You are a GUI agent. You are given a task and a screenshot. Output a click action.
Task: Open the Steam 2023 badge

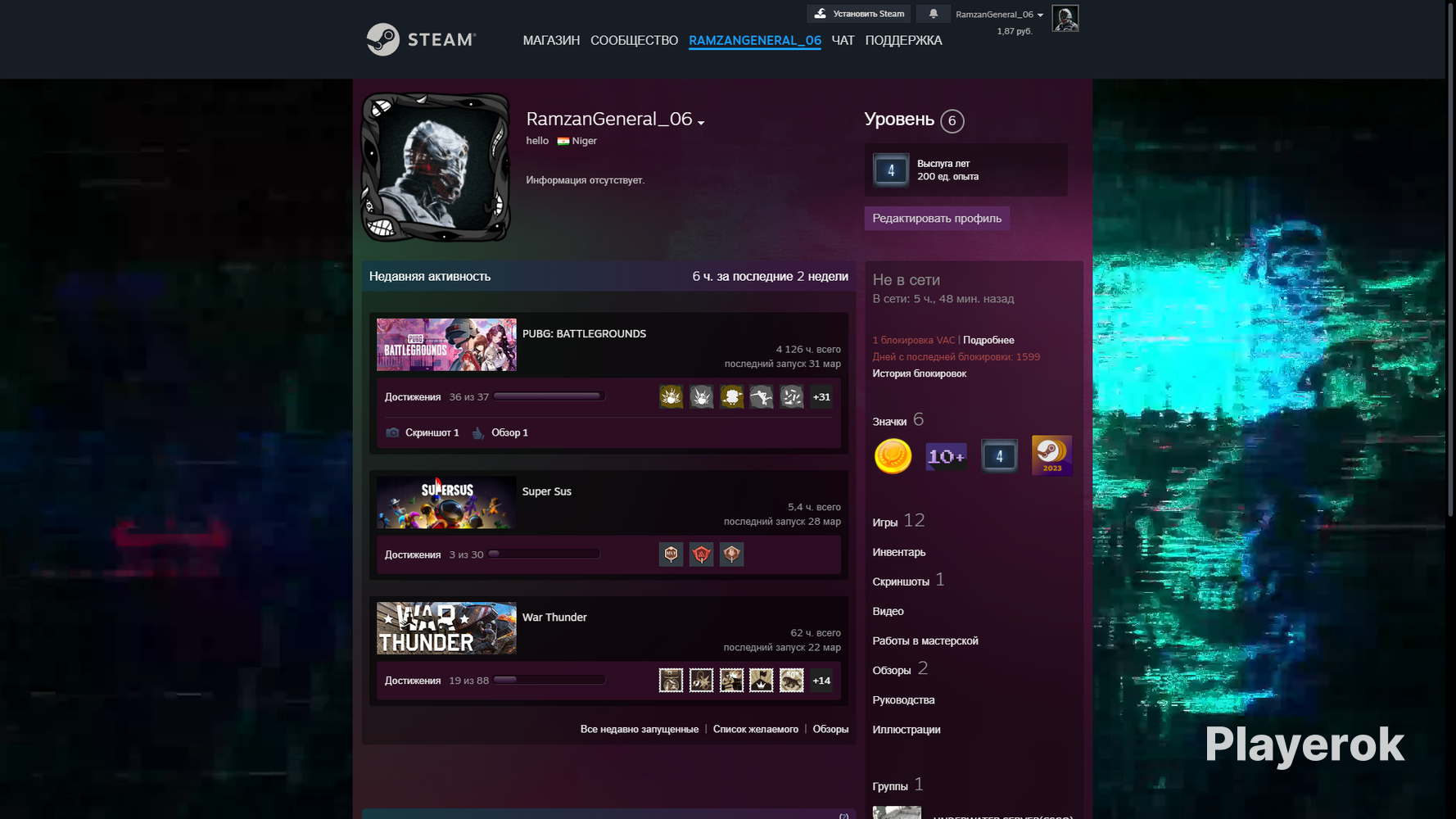click(1051, 455)
